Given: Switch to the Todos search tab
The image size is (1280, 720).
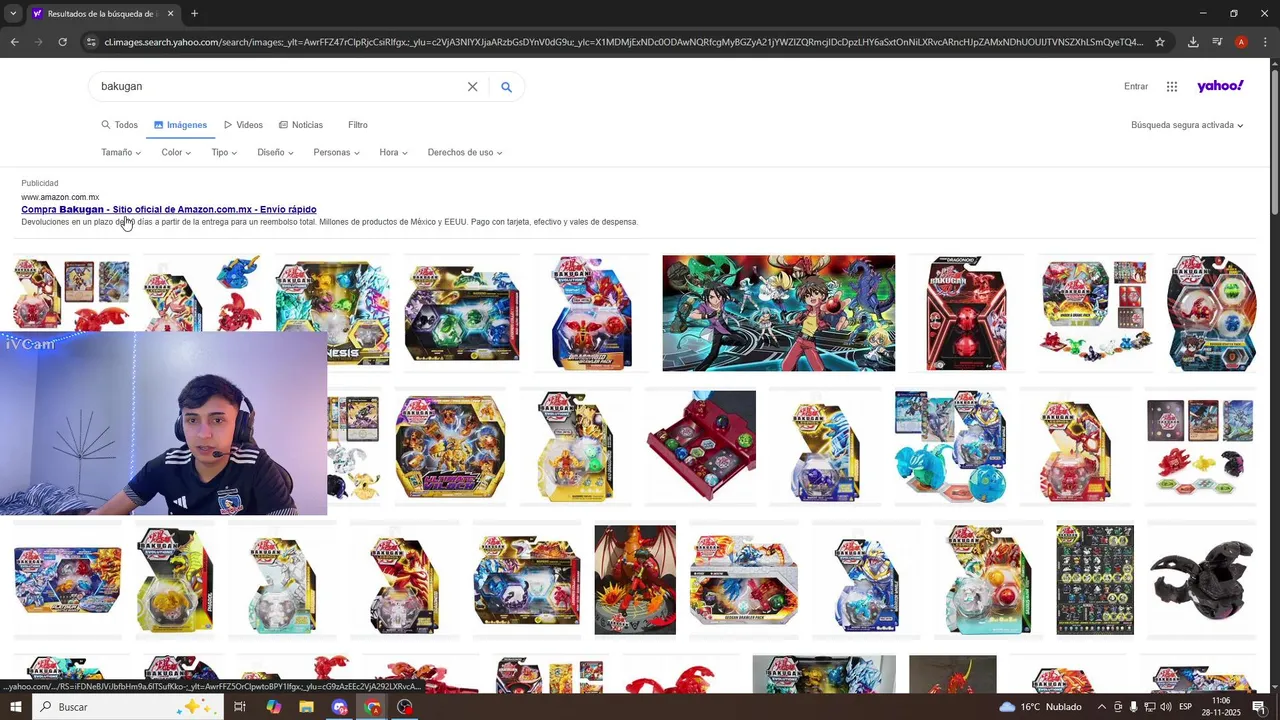Looking at the screenshot, I should point(119,125).
